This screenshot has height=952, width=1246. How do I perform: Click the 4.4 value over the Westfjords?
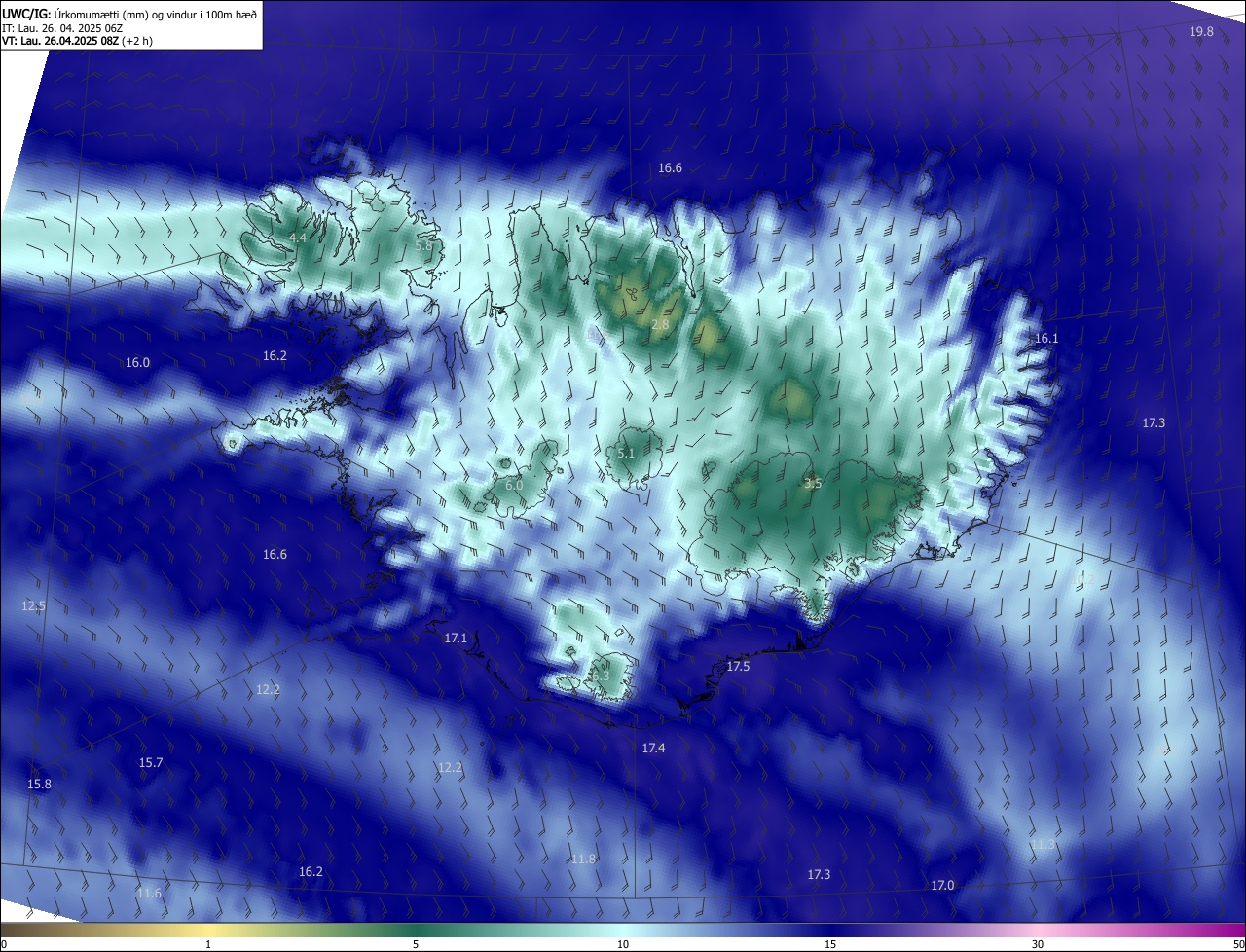pyautogui.click(x=299, y=238)
